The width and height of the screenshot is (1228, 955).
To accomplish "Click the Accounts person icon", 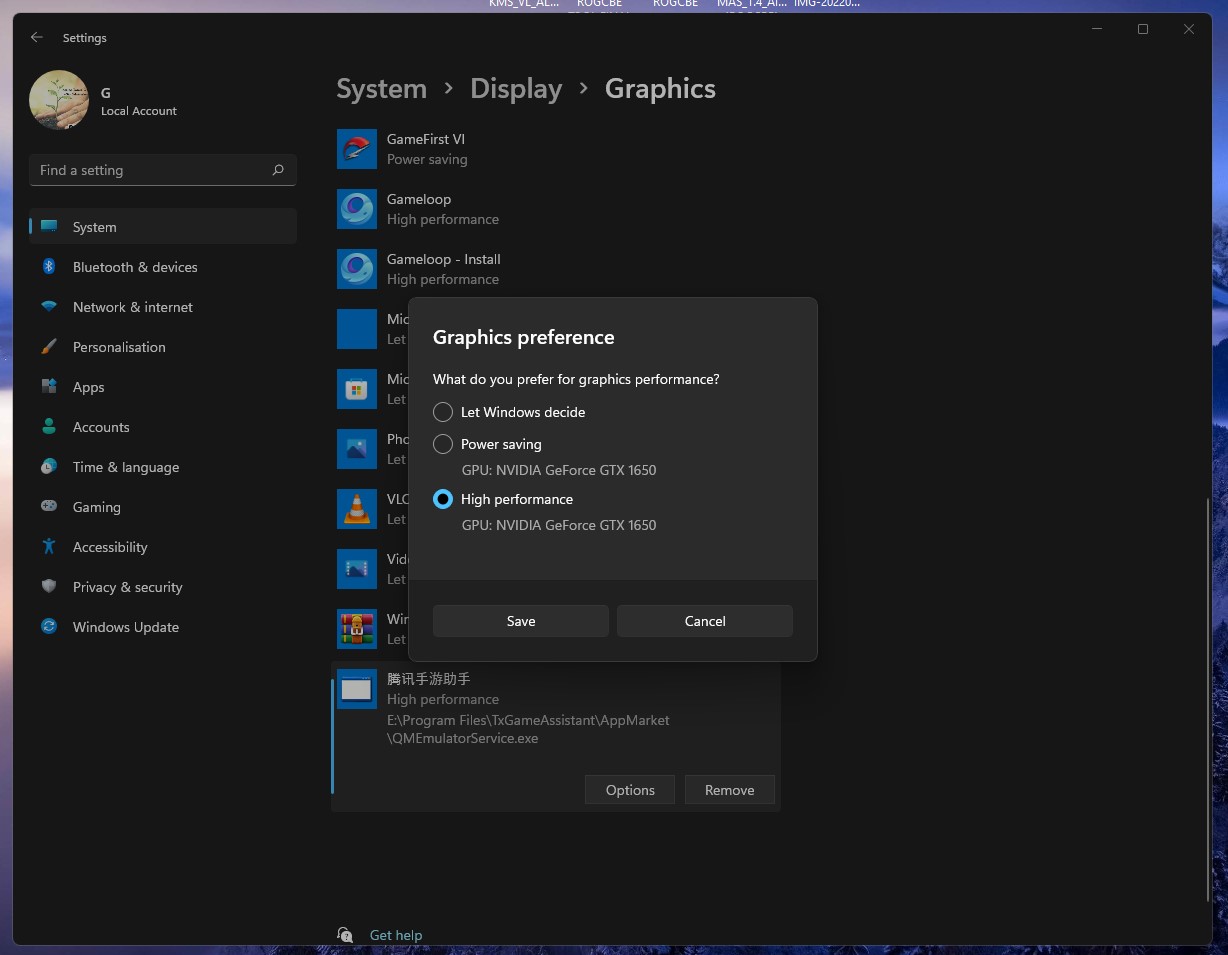I will (x=49, y=426).
